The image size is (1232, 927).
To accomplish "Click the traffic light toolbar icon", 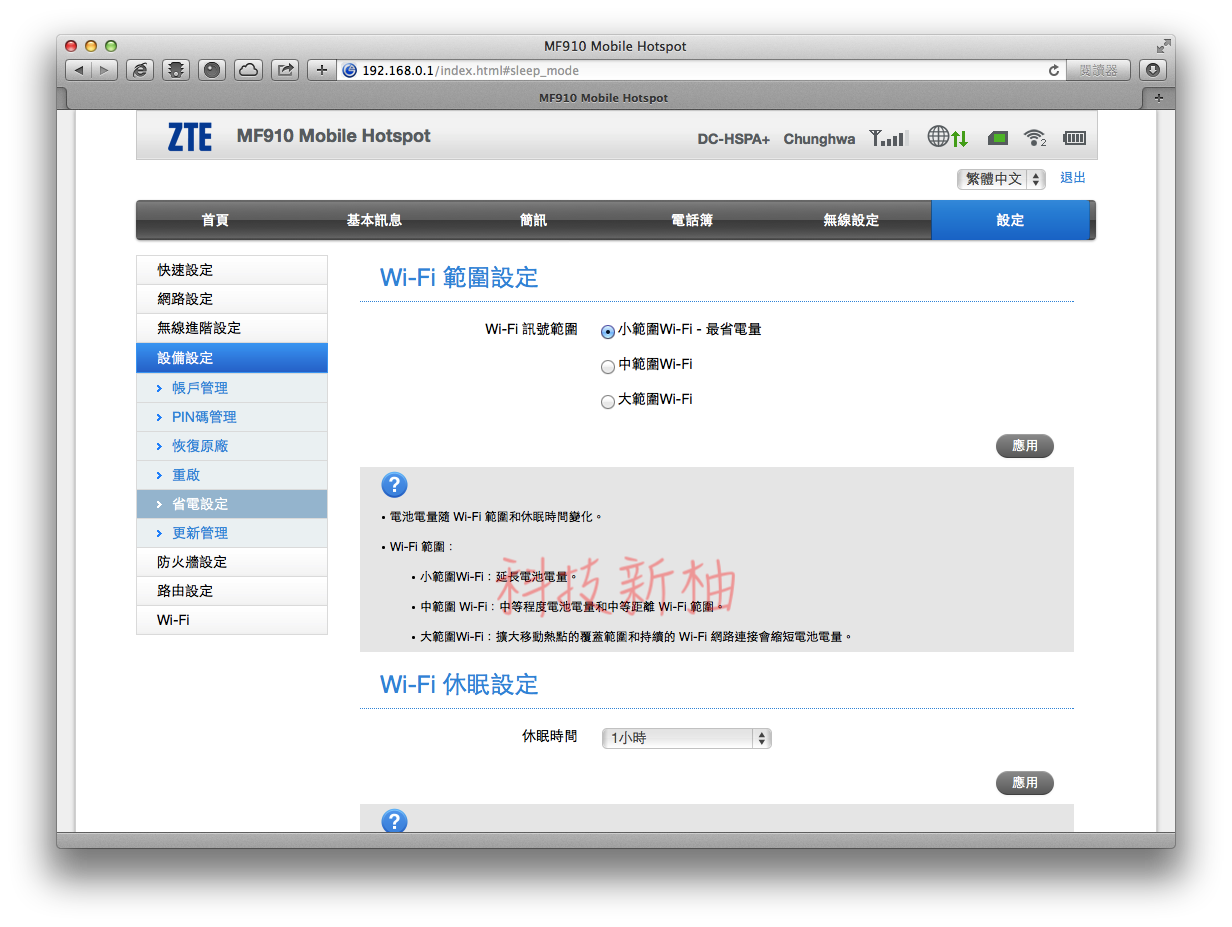I will pyautogui.click(x=176, y=70).
